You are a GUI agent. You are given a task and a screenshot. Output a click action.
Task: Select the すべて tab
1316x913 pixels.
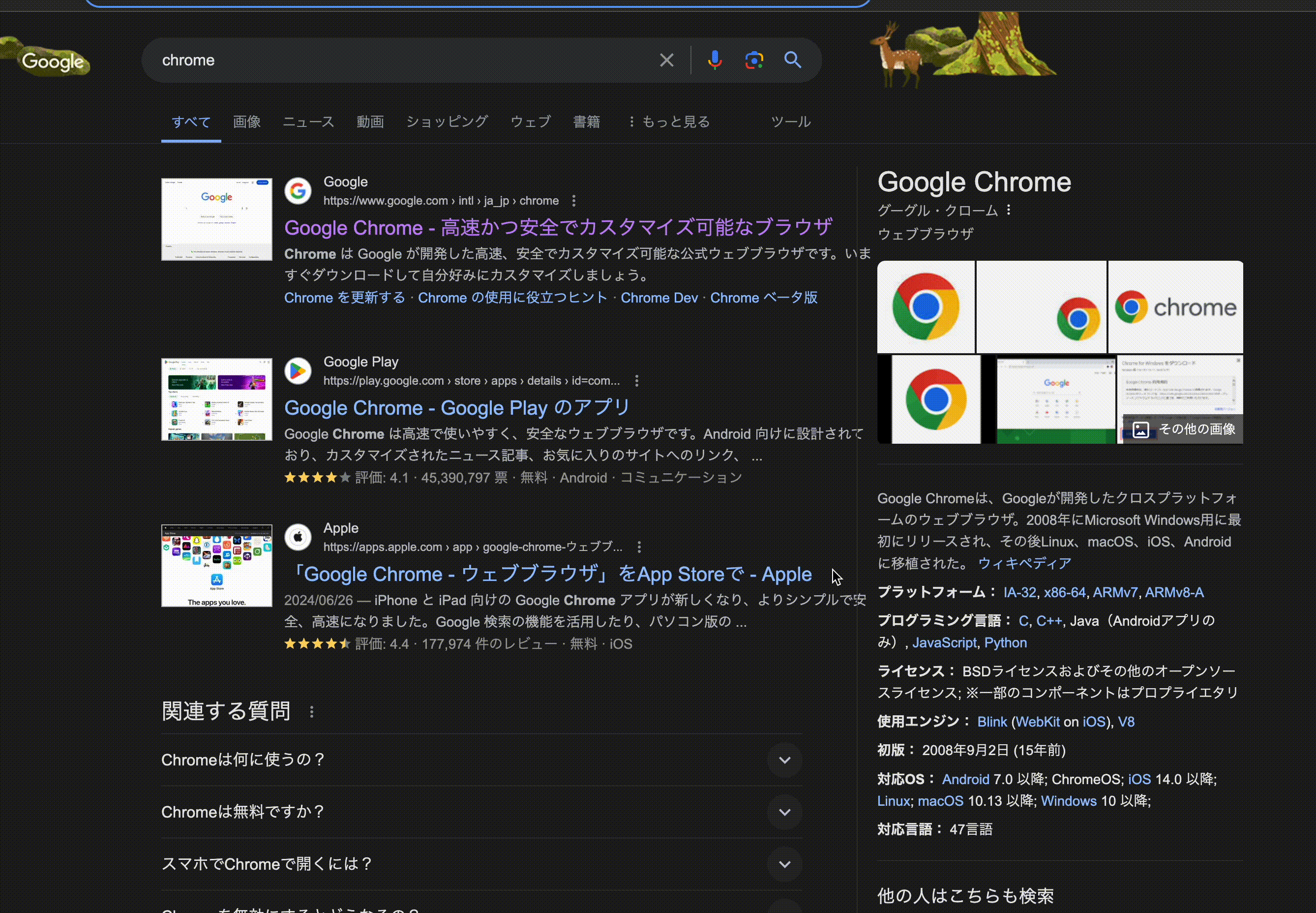[191, 122]
